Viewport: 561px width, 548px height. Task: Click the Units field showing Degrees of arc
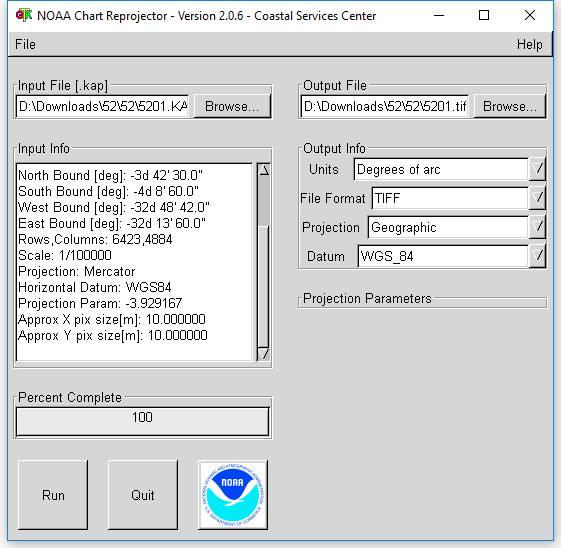pyautogui.click(x=441, y=169)
